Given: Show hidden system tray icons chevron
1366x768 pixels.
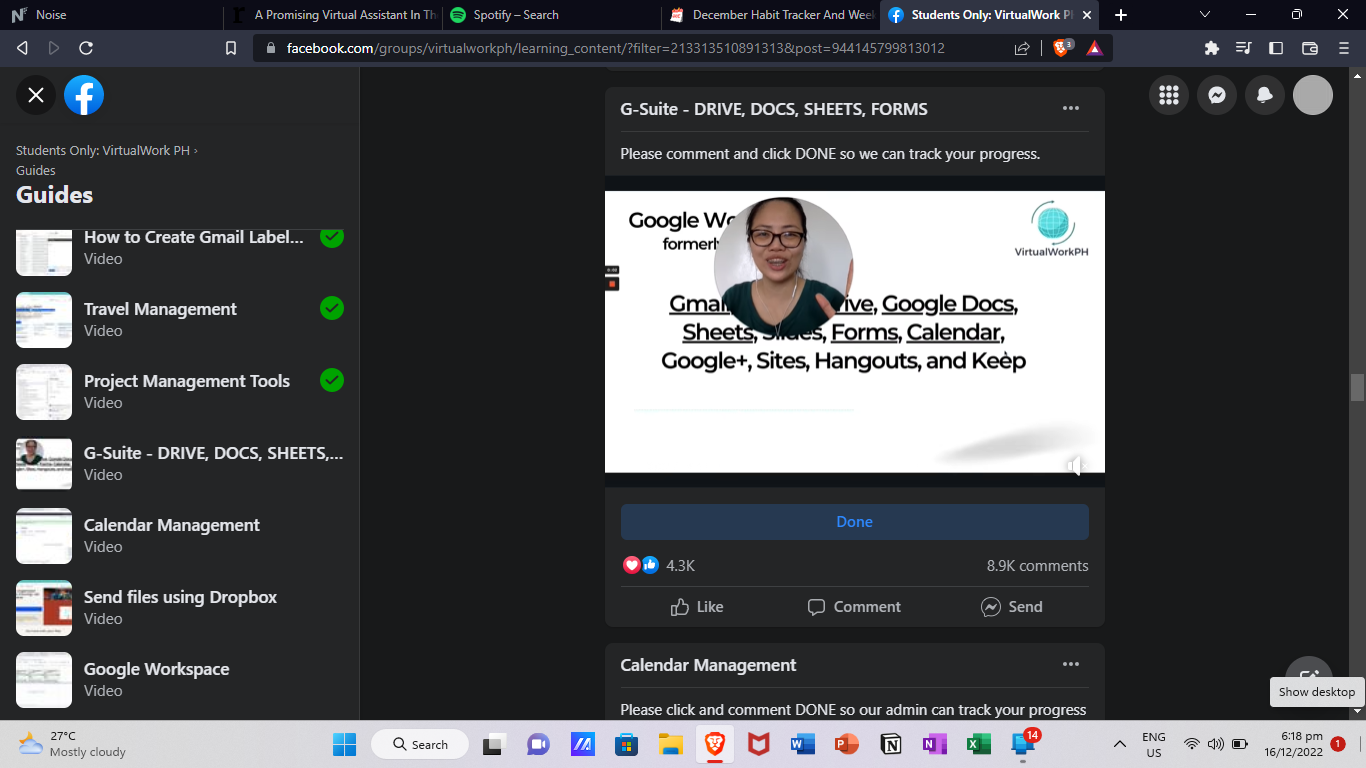Looking at the screenshot, I should (x=1120, y=744).
